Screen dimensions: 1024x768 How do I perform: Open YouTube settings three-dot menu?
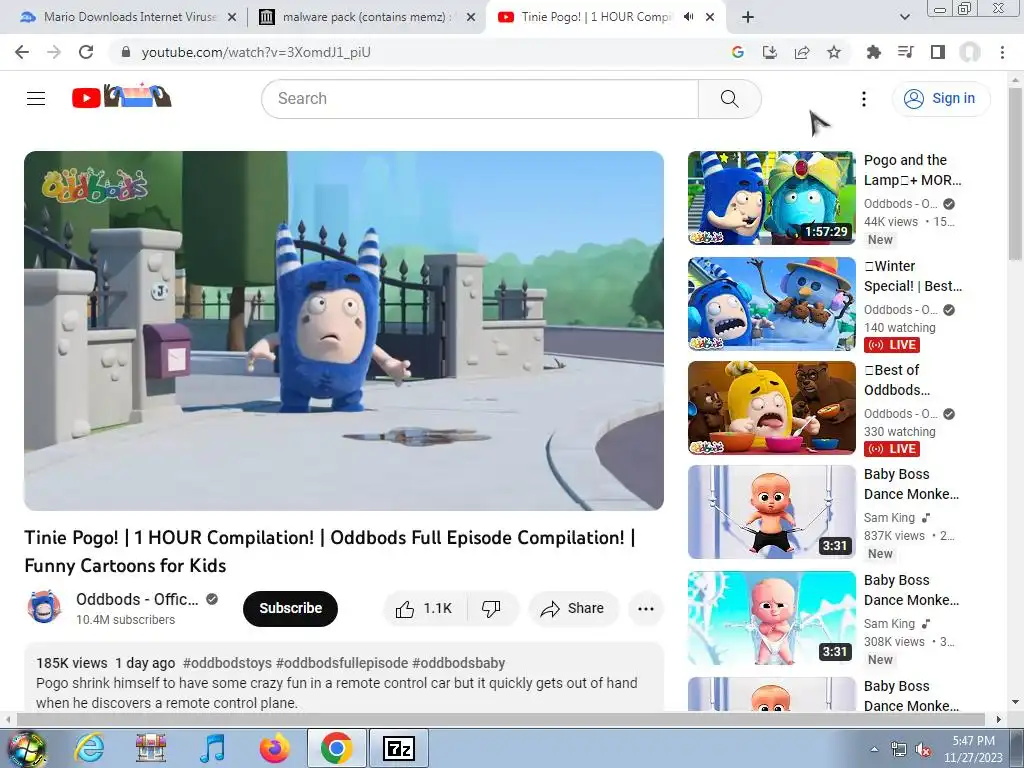(863, 99)
